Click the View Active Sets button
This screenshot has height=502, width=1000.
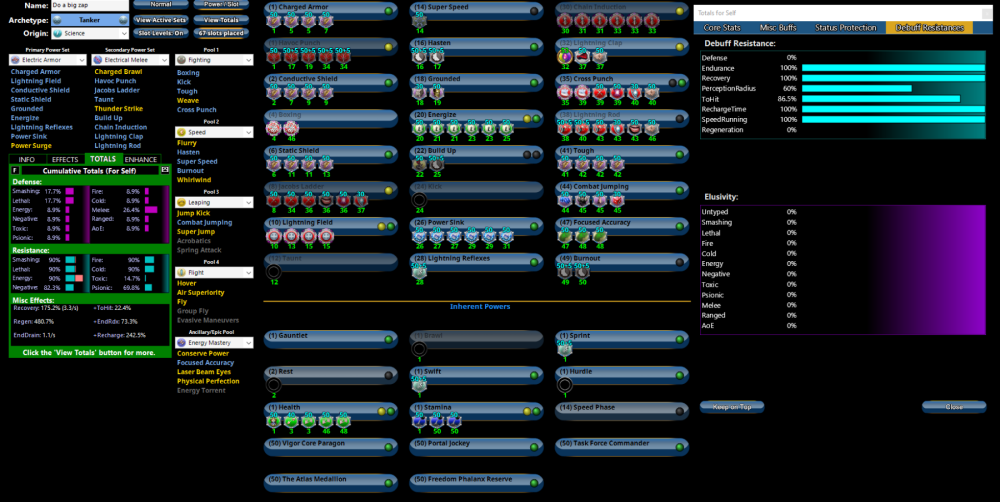pos(160,19)
